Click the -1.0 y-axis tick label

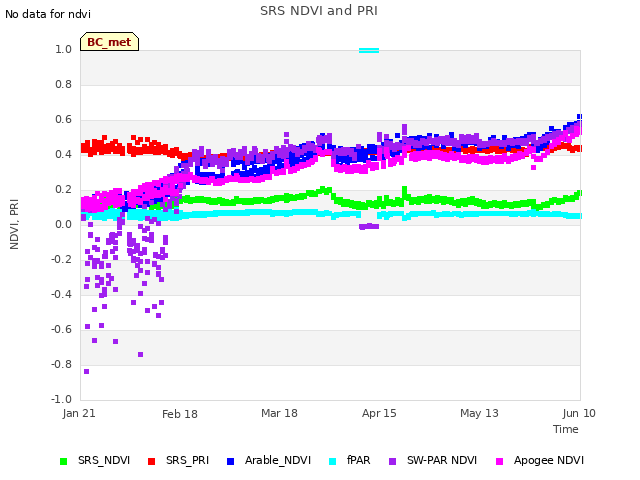click(x=61, y=399)
